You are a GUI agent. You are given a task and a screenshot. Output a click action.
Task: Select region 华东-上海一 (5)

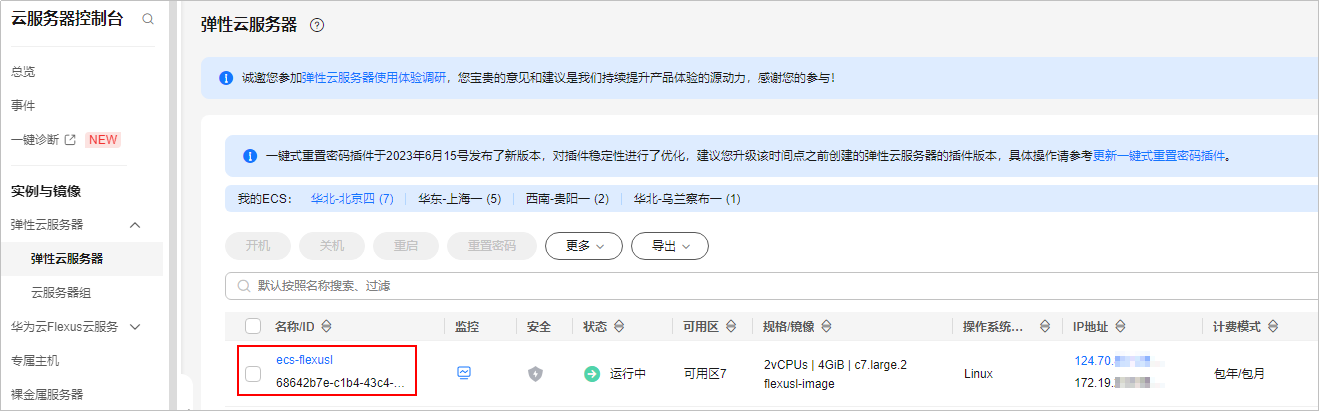[x=459, y=199]
